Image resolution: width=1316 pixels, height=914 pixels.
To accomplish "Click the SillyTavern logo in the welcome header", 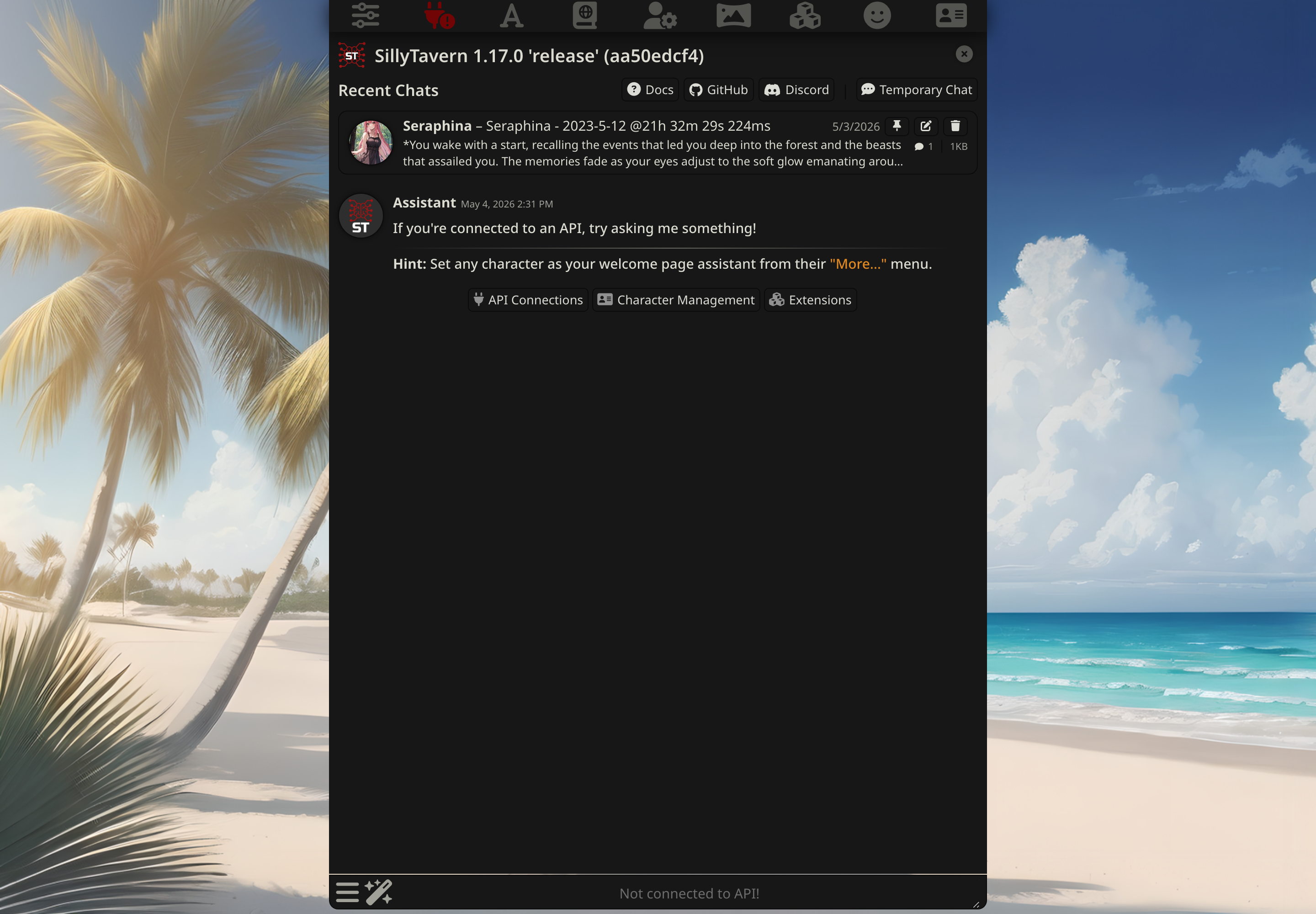I will click(x=352, y=56).
